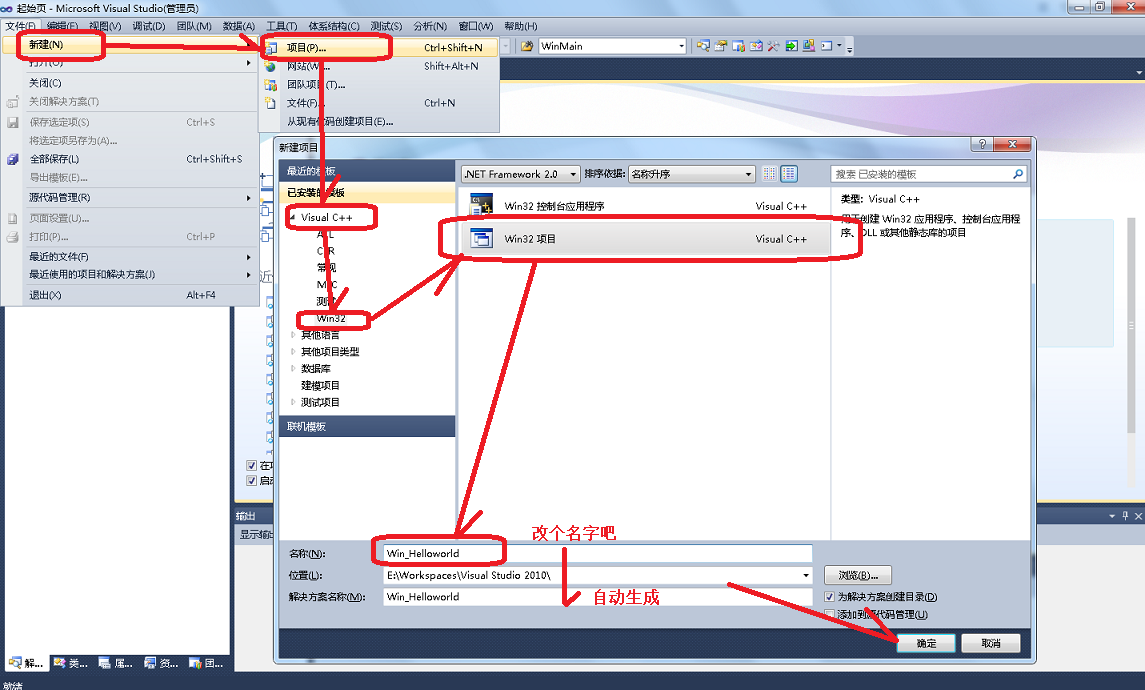This screenshot has height=690, width=1145.
Task: Click the magnifier in the template search box
Action: point(1018,174)
